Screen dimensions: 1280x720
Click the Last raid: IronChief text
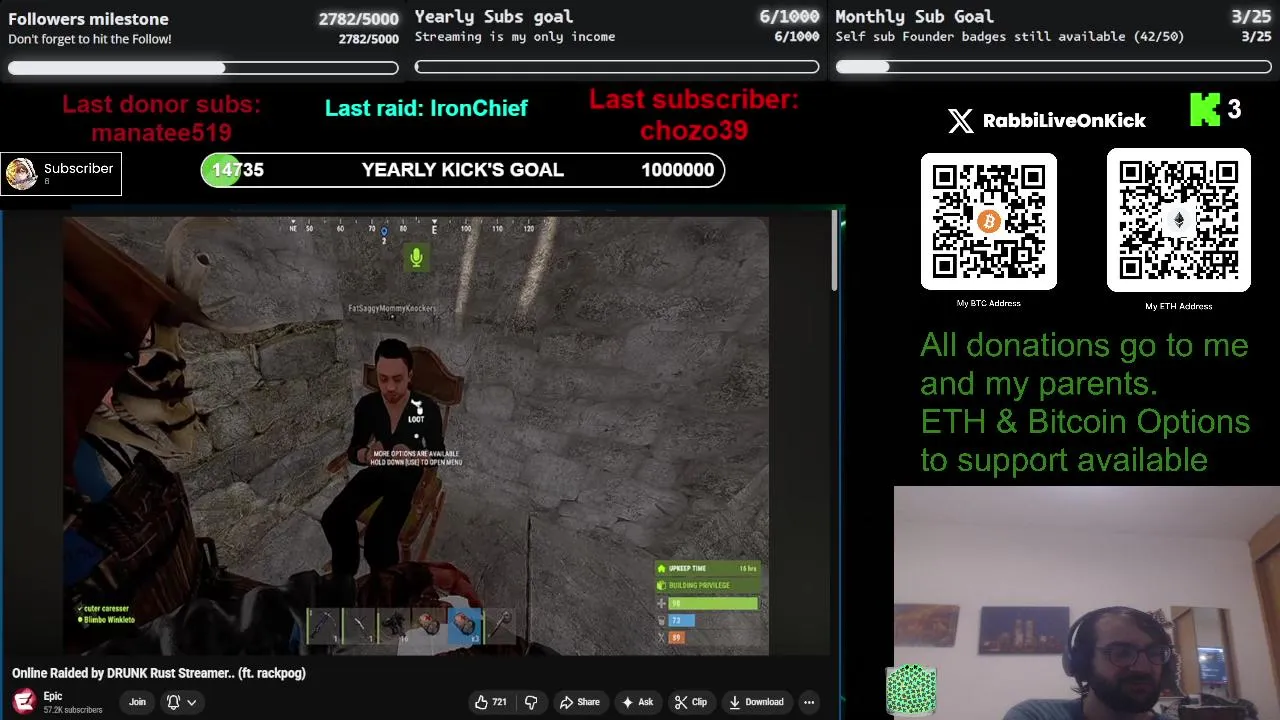click(426, 108)
